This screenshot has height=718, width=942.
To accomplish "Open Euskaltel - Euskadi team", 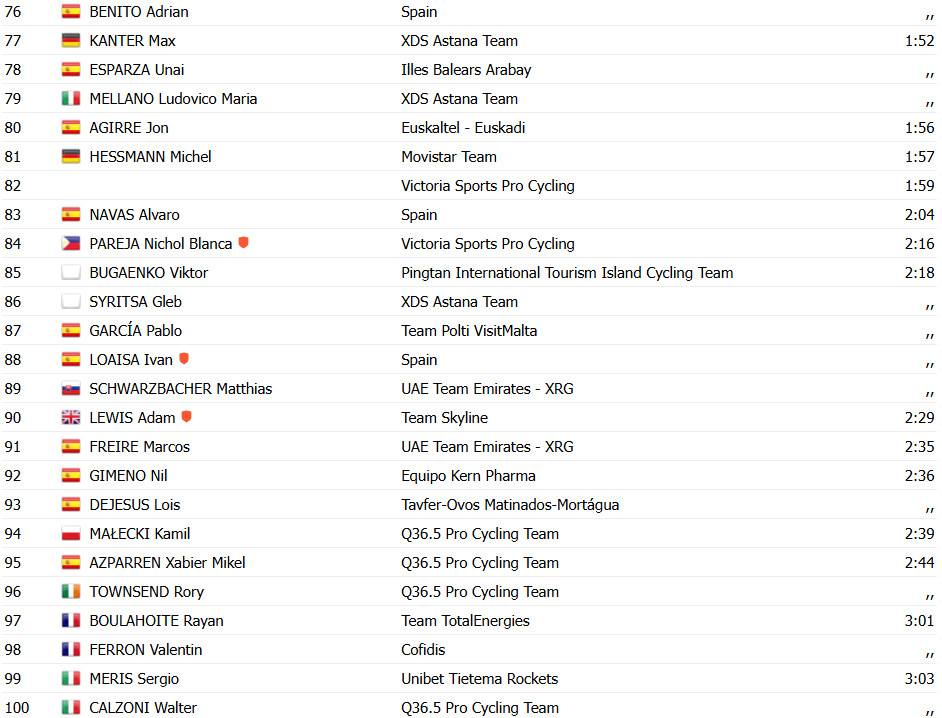I will 463,127.
